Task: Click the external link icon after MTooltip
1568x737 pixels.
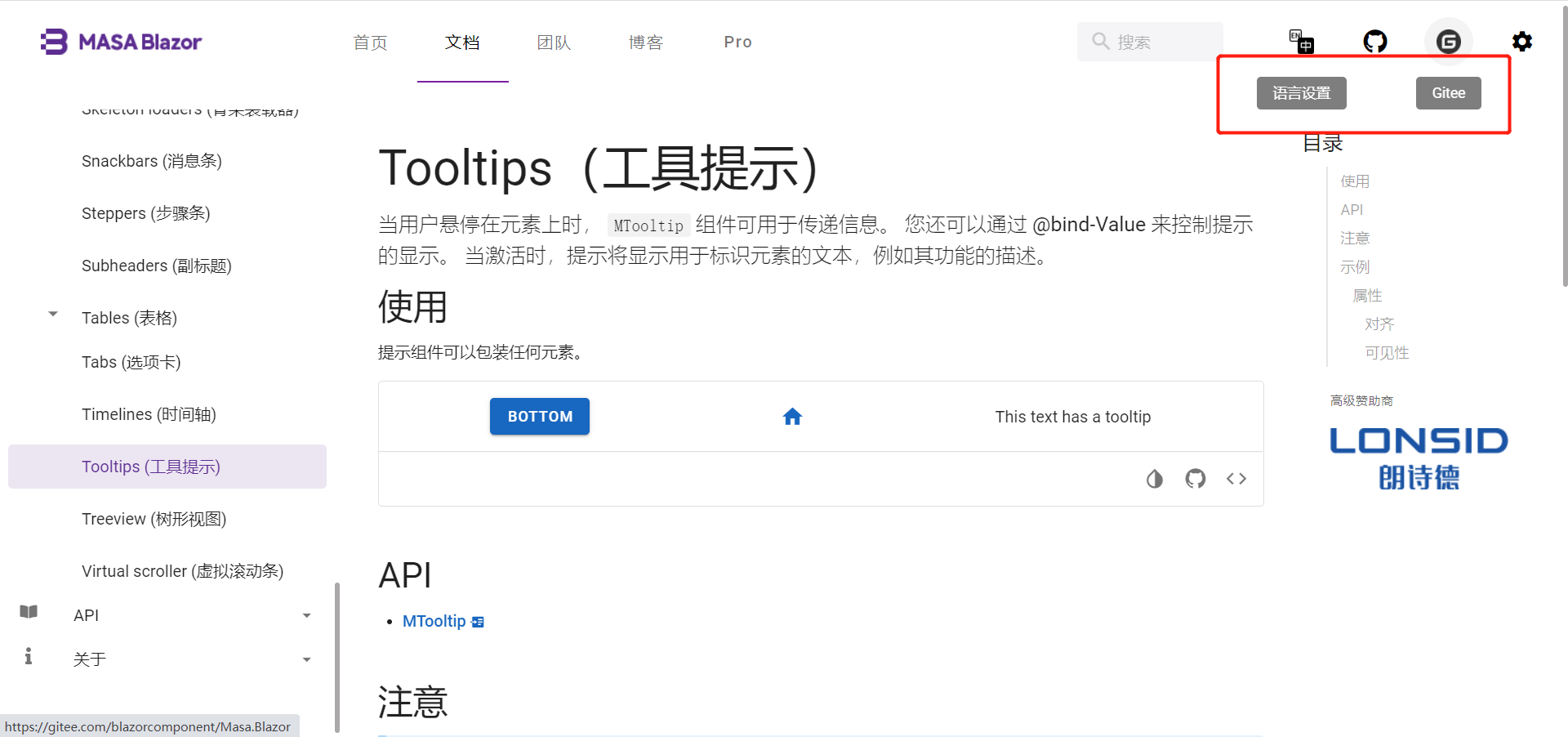Action: coord(479,623)
